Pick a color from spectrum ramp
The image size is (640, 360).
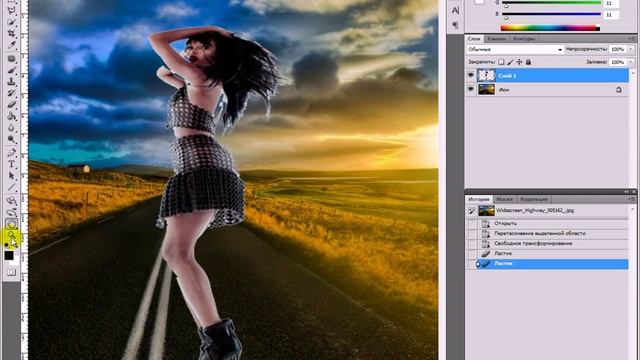point(550,28)
